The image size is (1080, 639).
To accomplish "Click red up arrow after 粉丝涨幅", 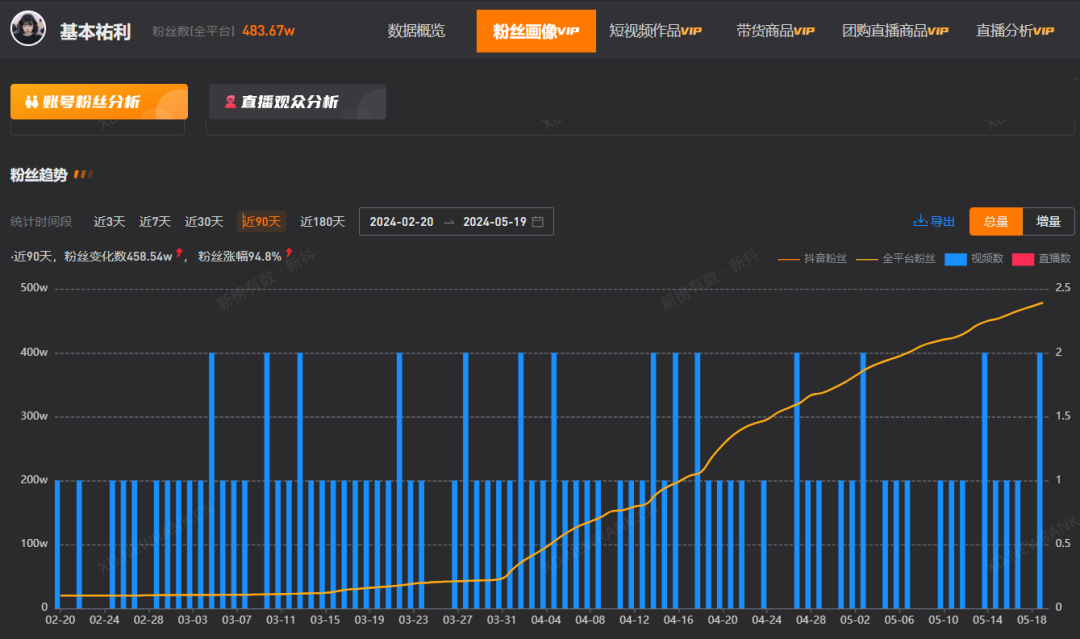I will tap(289, 253).
